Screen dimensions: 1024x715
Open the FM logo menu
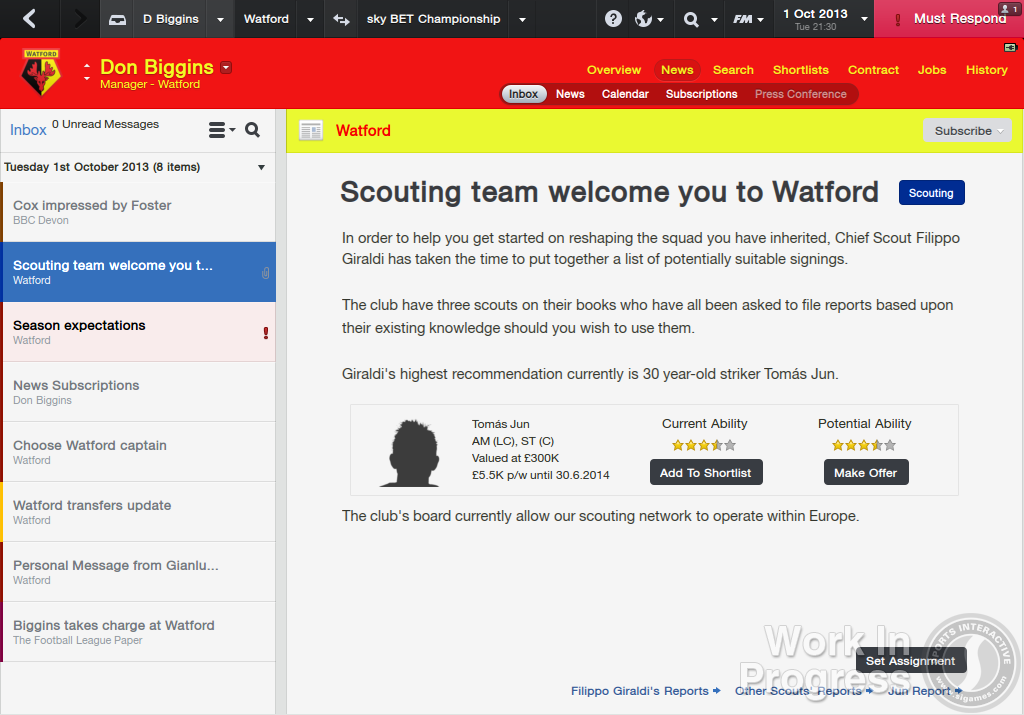pos(747,19)
